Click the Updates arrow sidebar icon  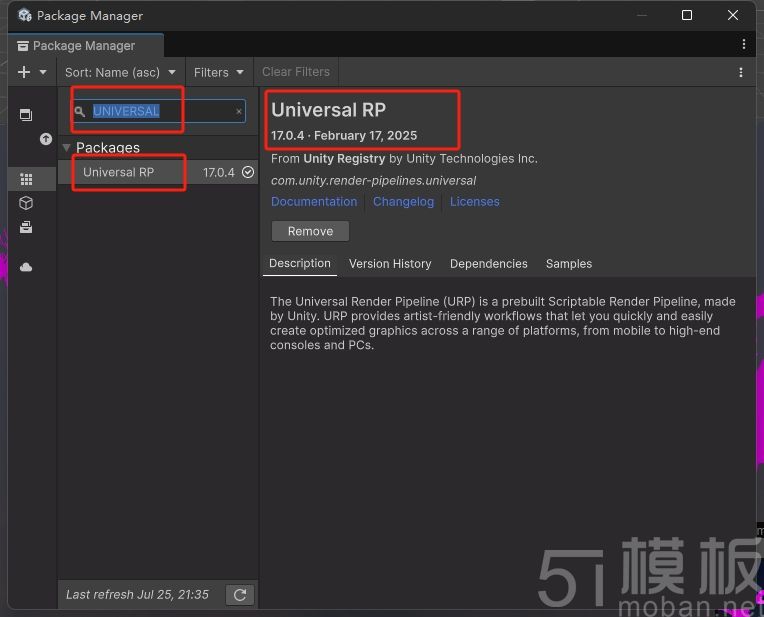click(x=45, y=139)
